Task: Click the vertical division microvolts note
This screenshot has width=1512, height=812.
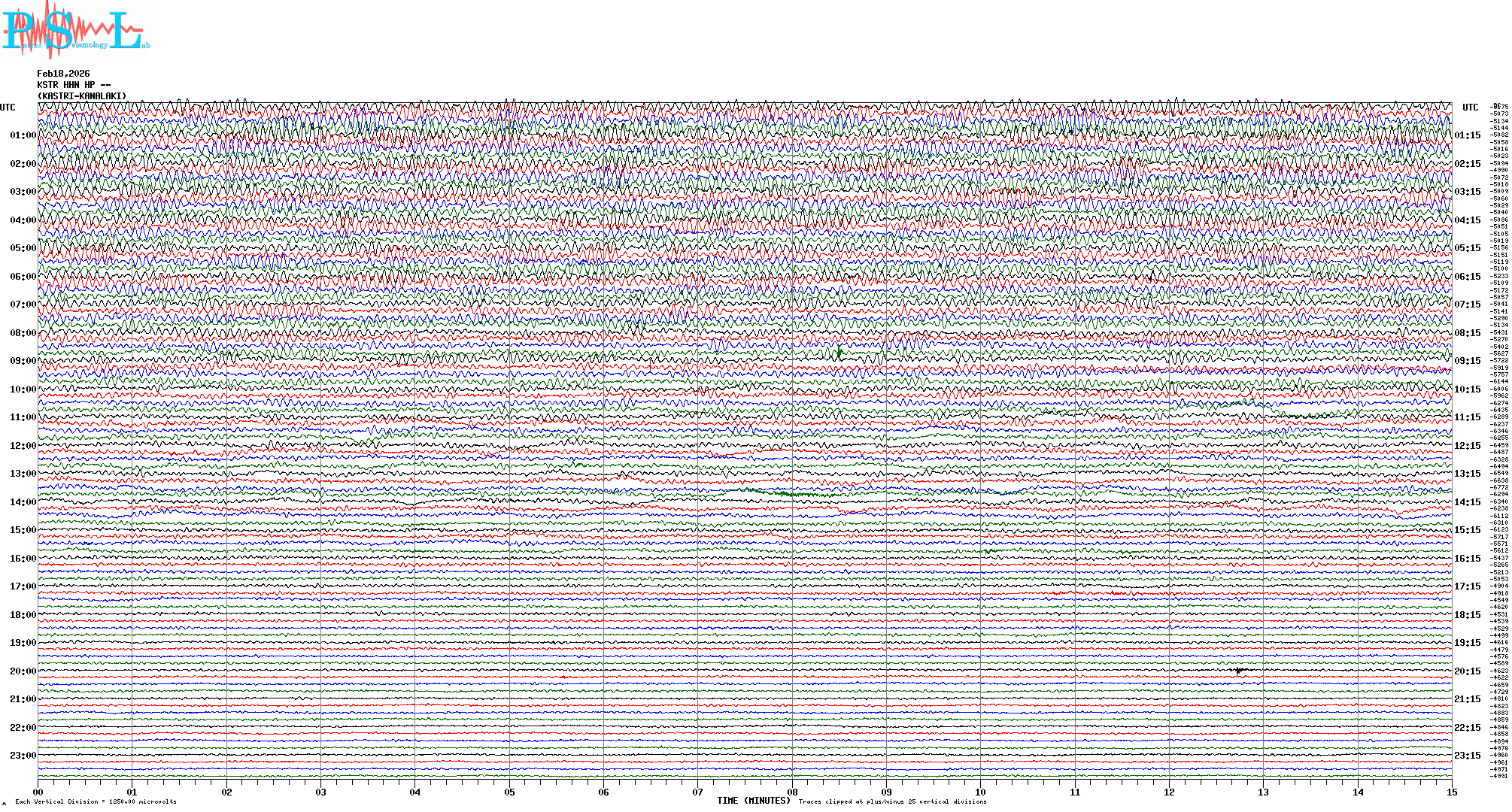Action: click(96, 801)
